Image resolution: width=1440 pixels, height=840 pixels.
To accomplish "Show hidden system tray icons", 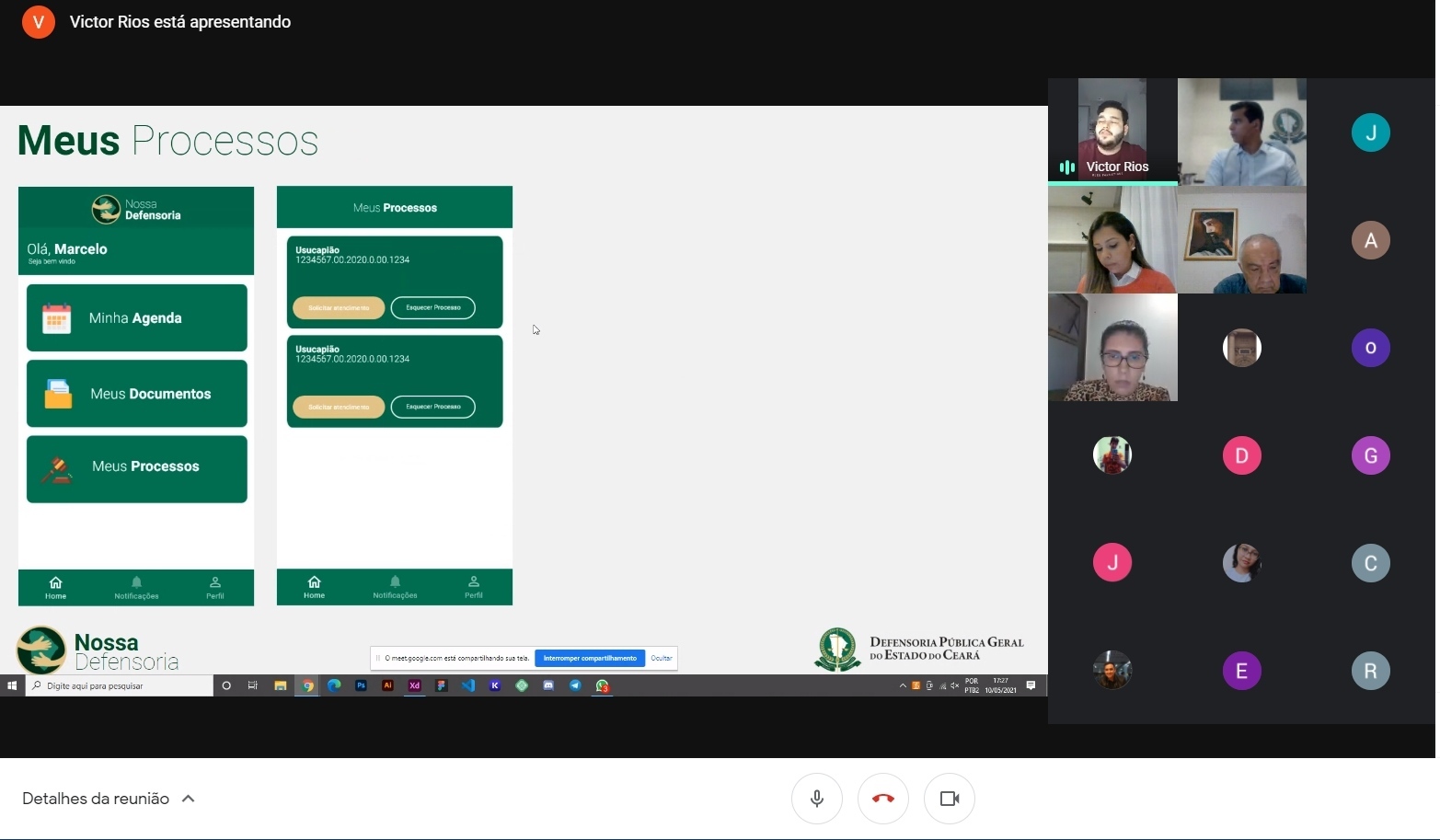I will tap(903, 685).
